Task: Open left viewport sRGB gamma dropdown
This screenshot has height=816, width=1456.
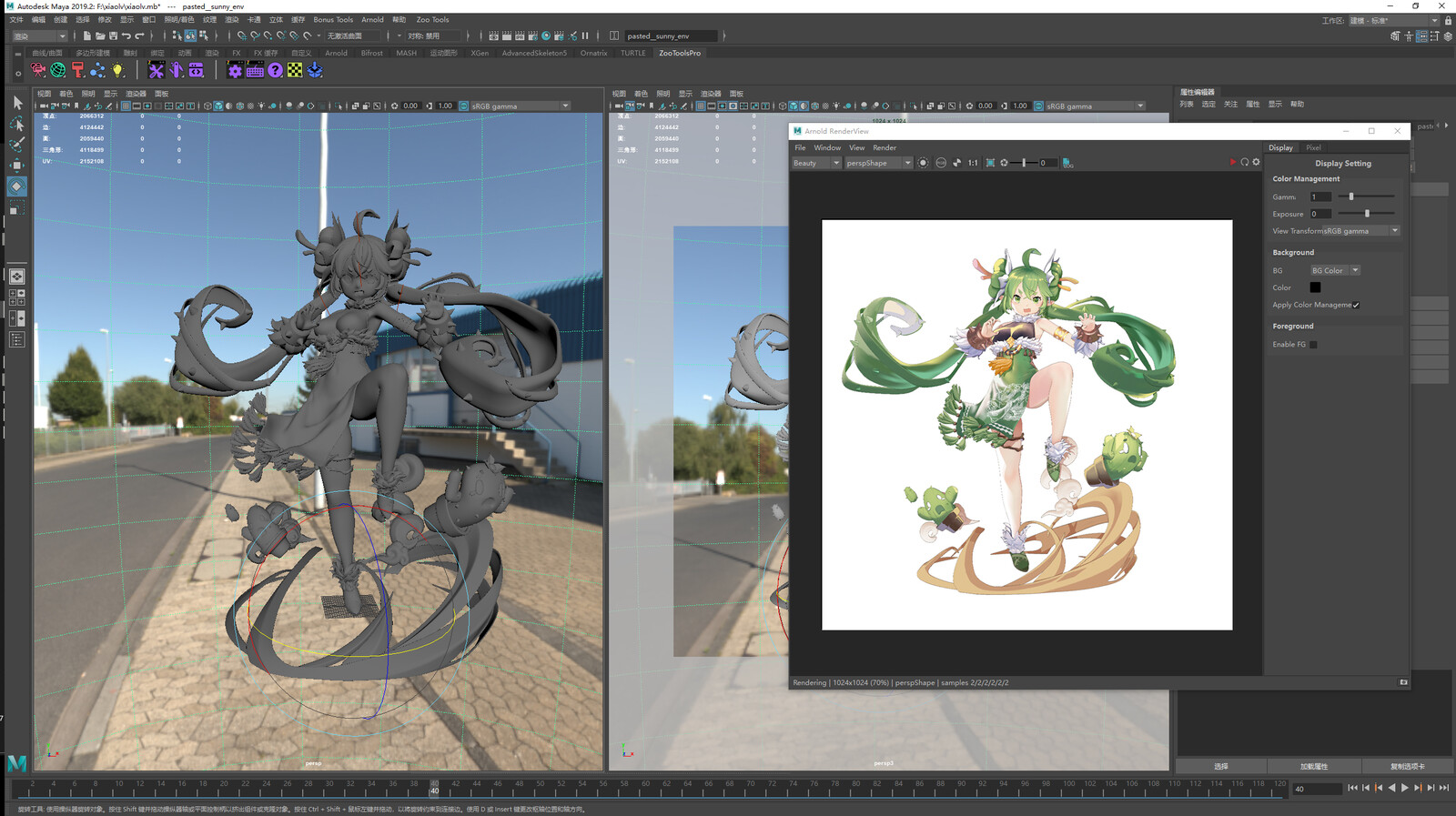Action: pos(520,106)
